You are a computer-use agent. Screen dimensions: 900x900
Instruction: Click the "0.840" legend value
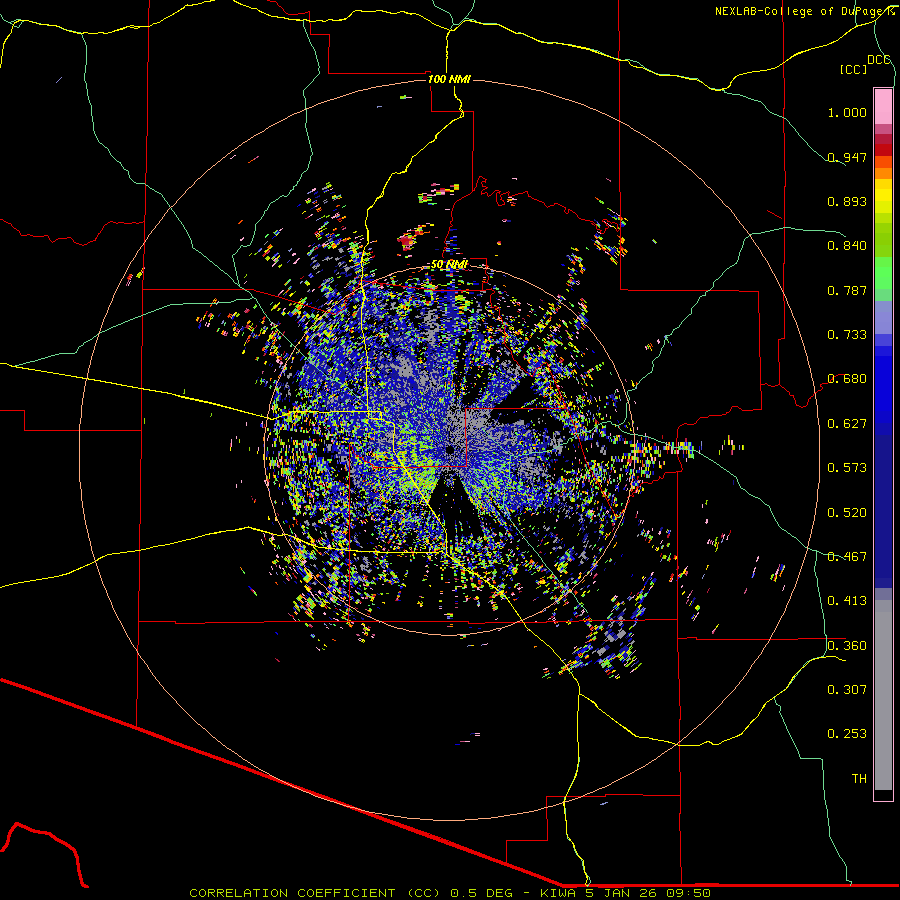847,246
